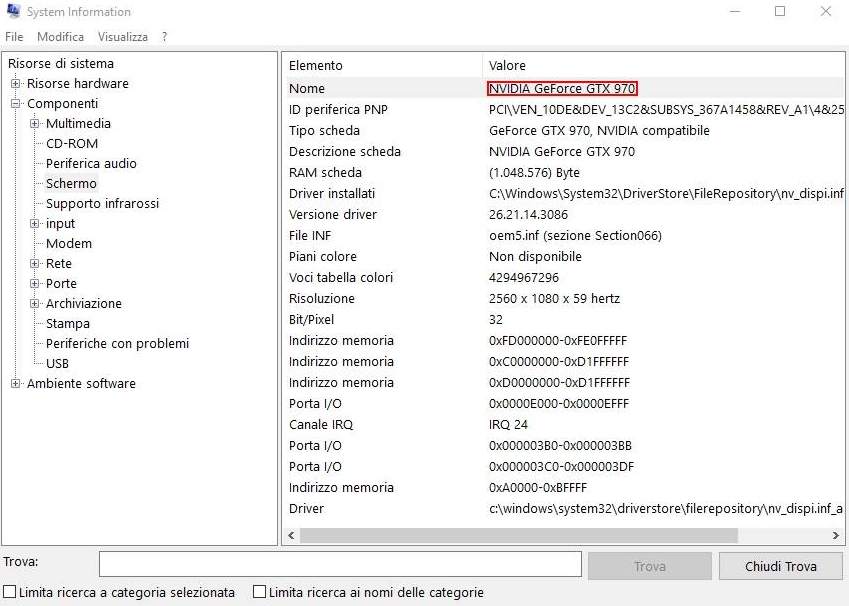The height and width of the screenshot is (606, 849).
Task: Minimize the System Information window
Action: tap(735, 11)
